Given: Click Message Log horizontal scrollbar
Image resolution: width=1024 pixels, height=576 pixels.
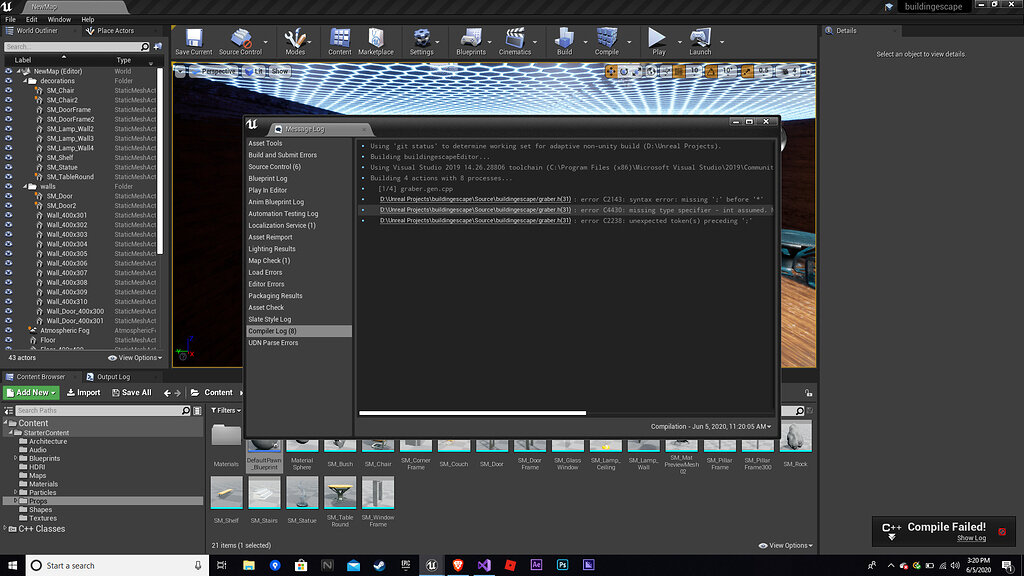Looking at the screenshot, I should point(472,413).
